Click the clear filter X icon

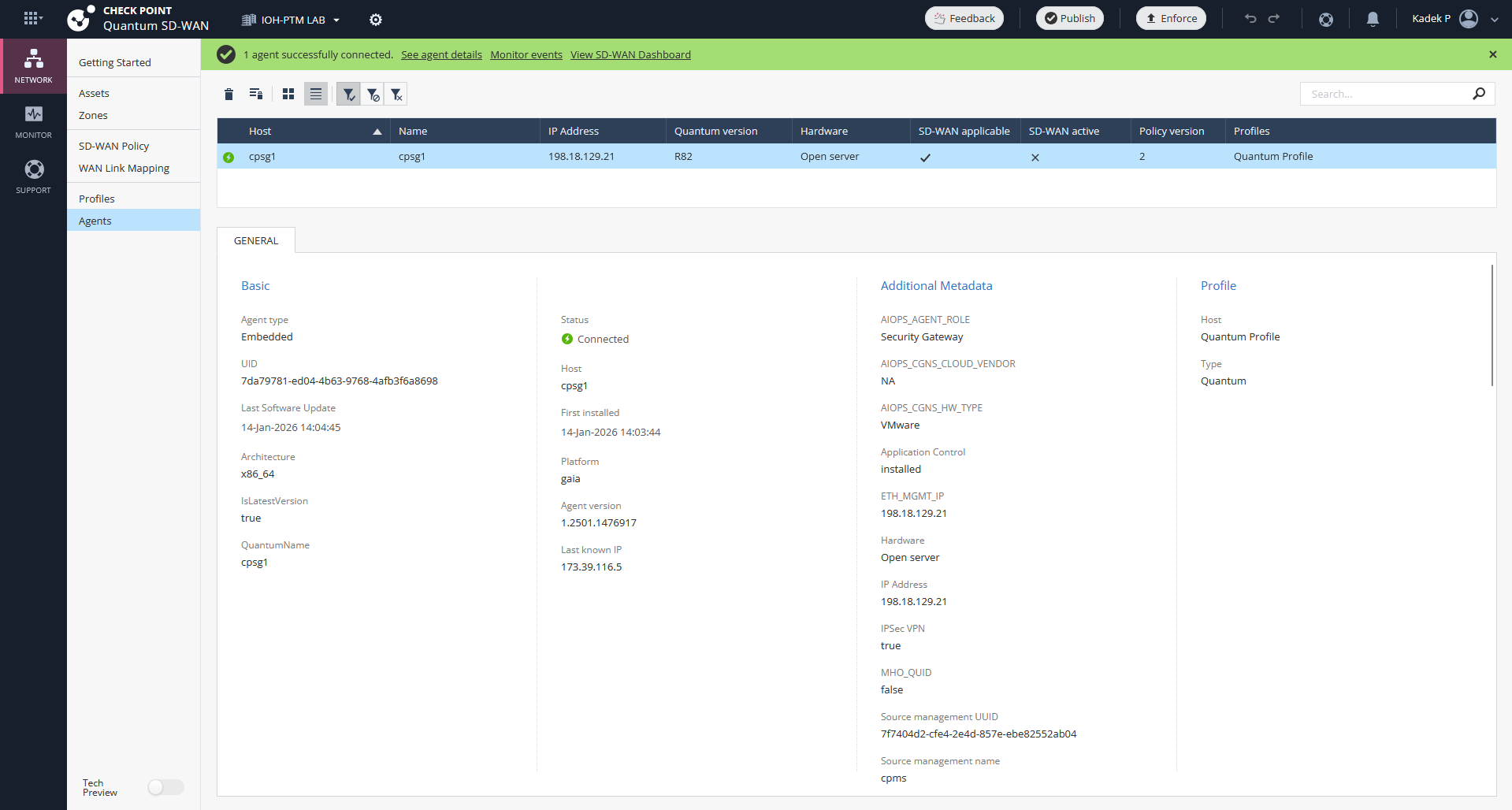(396, 95)
